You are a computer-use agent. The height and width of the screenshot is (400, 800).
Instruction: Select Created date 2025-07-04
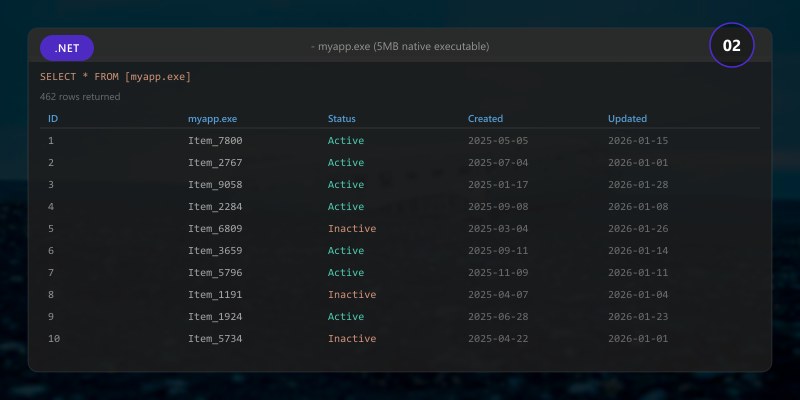click(x=498, y=162)
